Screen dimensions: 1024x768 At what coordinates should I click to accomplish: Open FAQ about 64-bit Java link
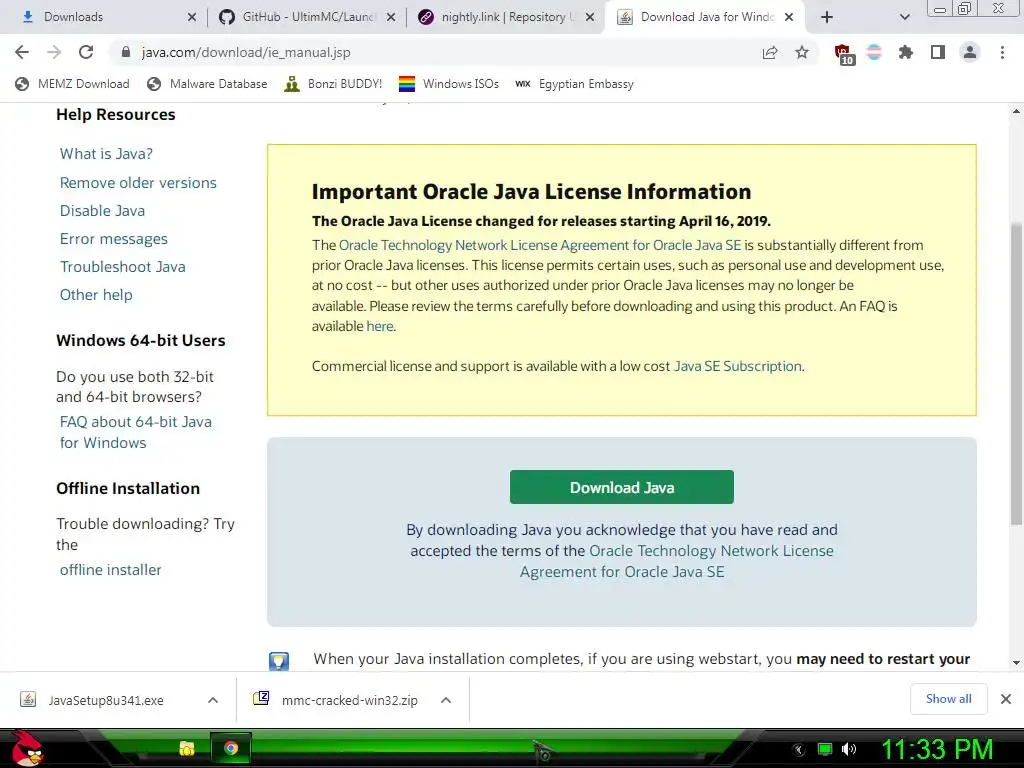click(135, 432)
